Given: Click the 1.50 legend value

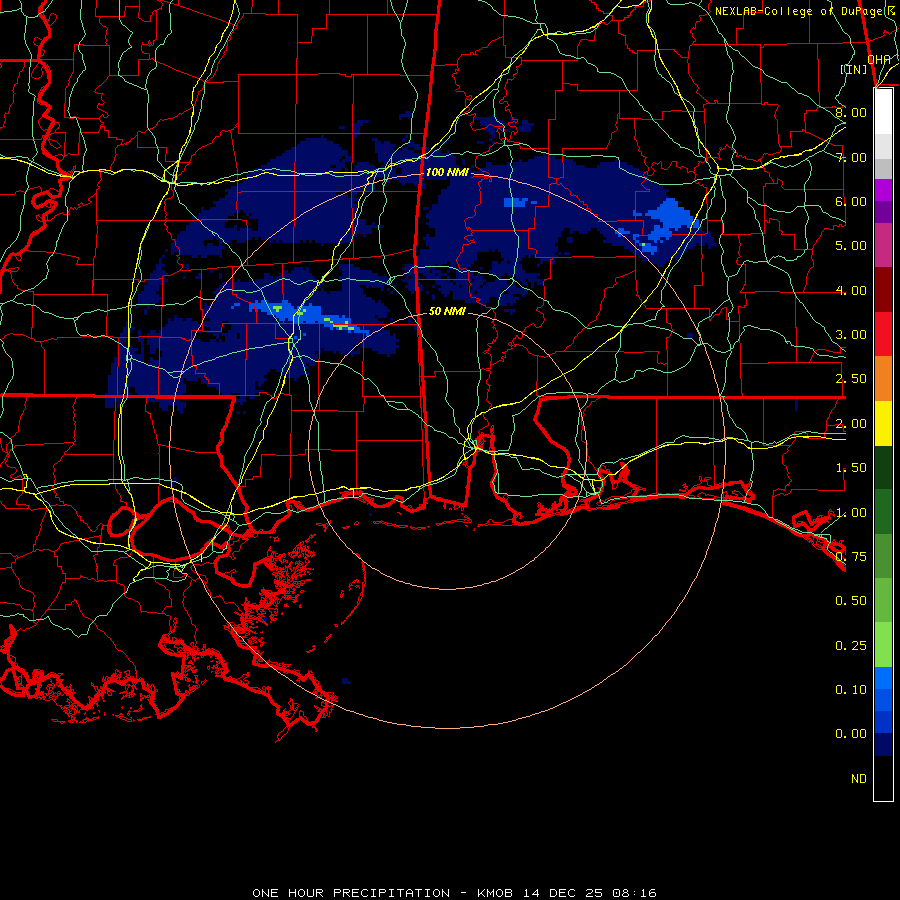Looking at the screenshot, I should [851, 468].
